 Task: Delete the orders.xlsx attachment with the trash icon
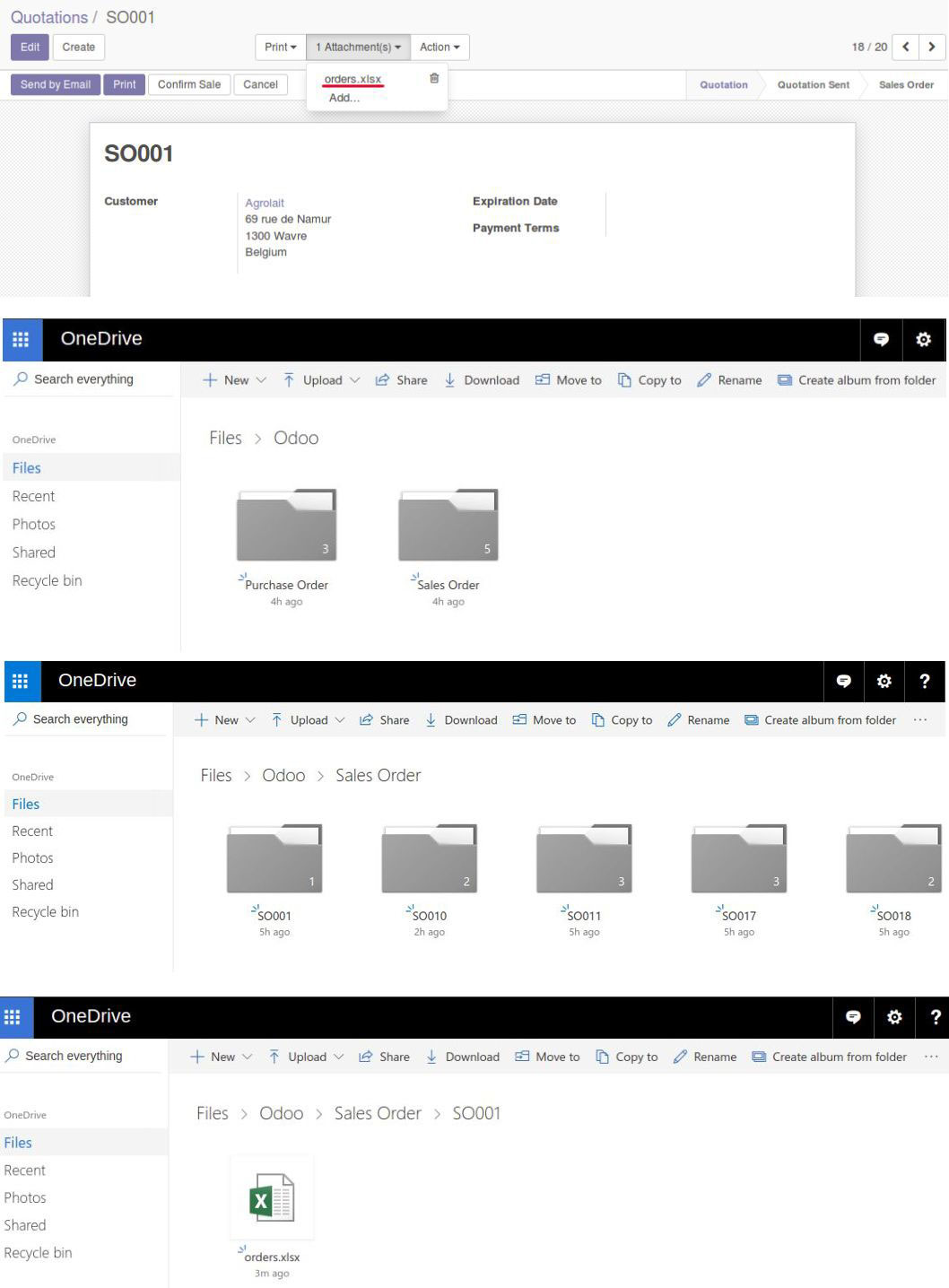434,79
